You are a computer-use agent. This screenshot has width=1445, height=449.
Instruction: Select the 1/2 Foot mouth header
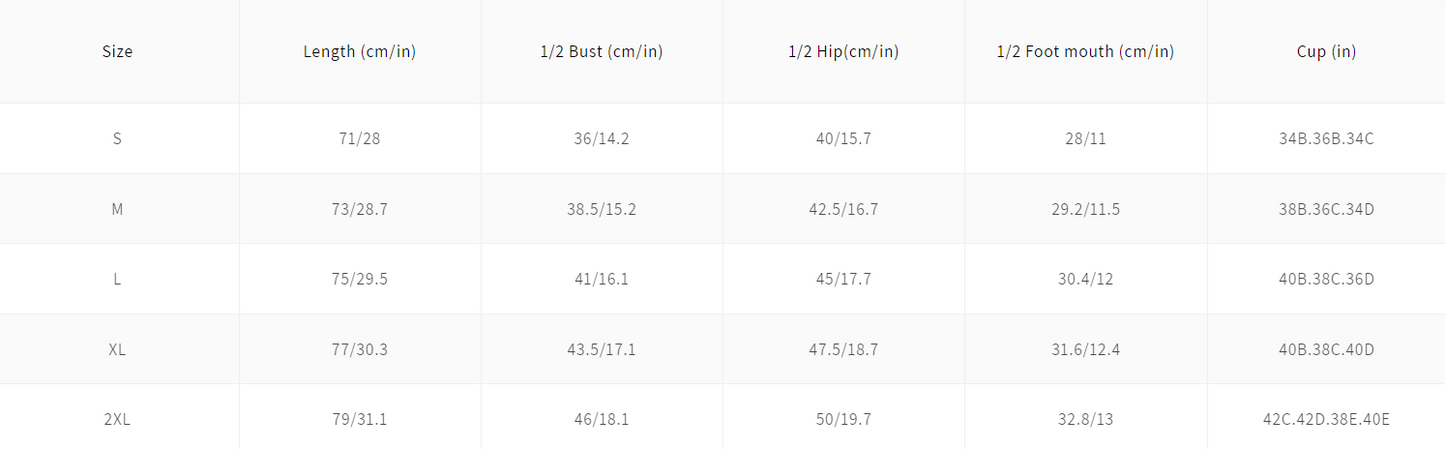click(1085, 52)
